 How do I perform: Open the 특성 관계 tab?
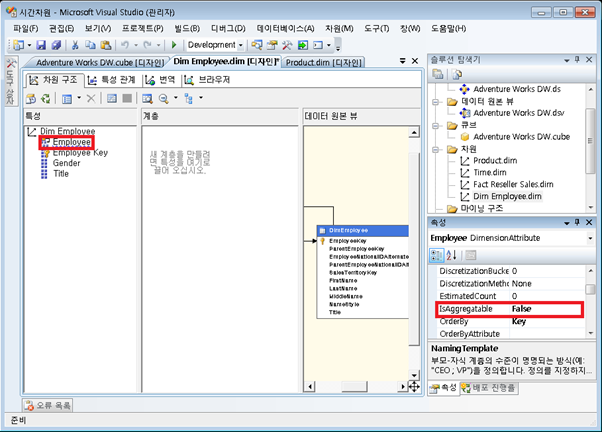click(112, 80)
